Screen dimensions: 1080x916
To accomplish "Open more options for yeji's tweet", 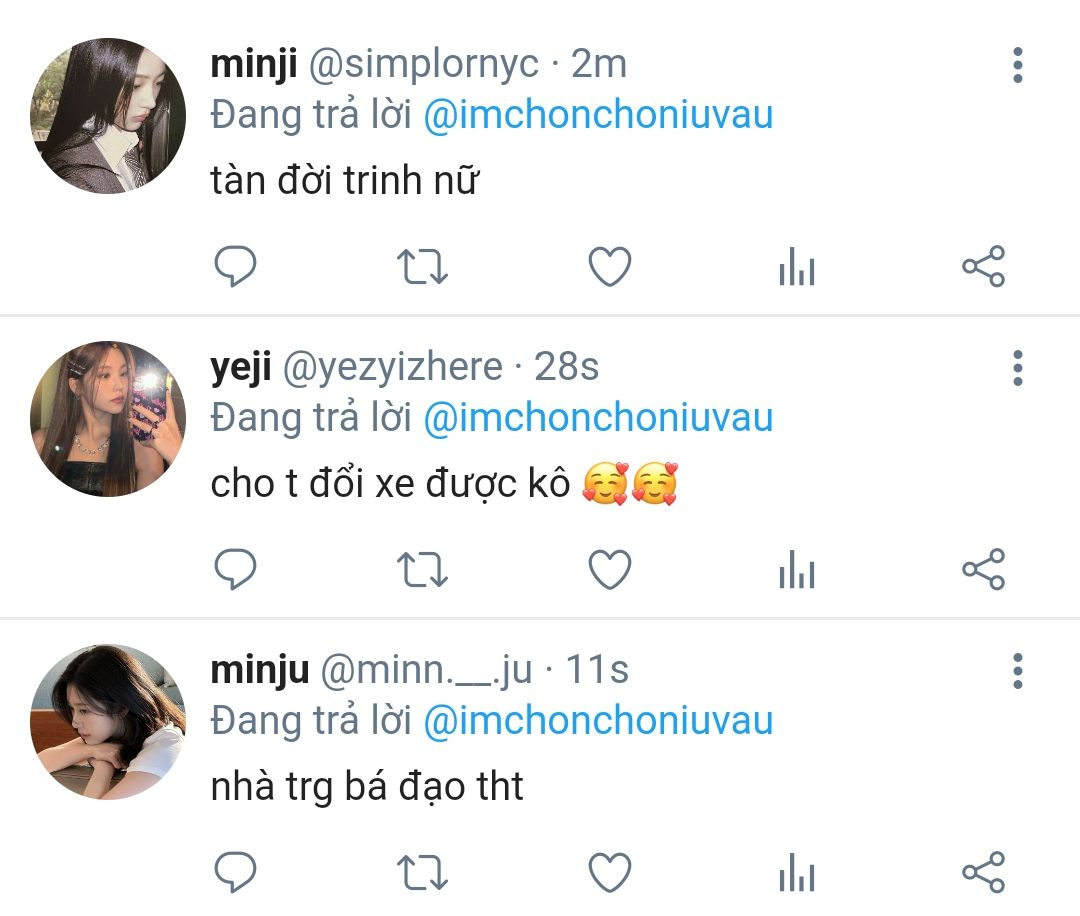I will coord(1017,368).
